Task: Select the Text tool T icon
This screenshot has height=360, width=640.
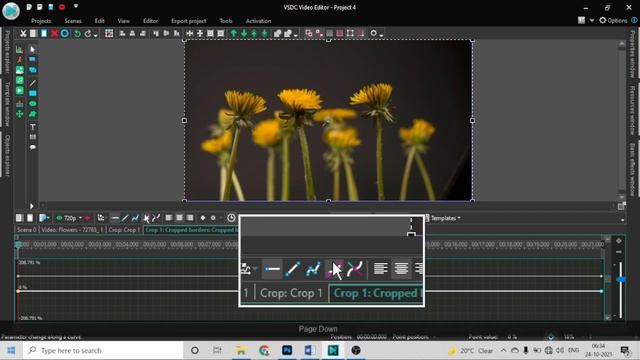Action: coord(33,127)
